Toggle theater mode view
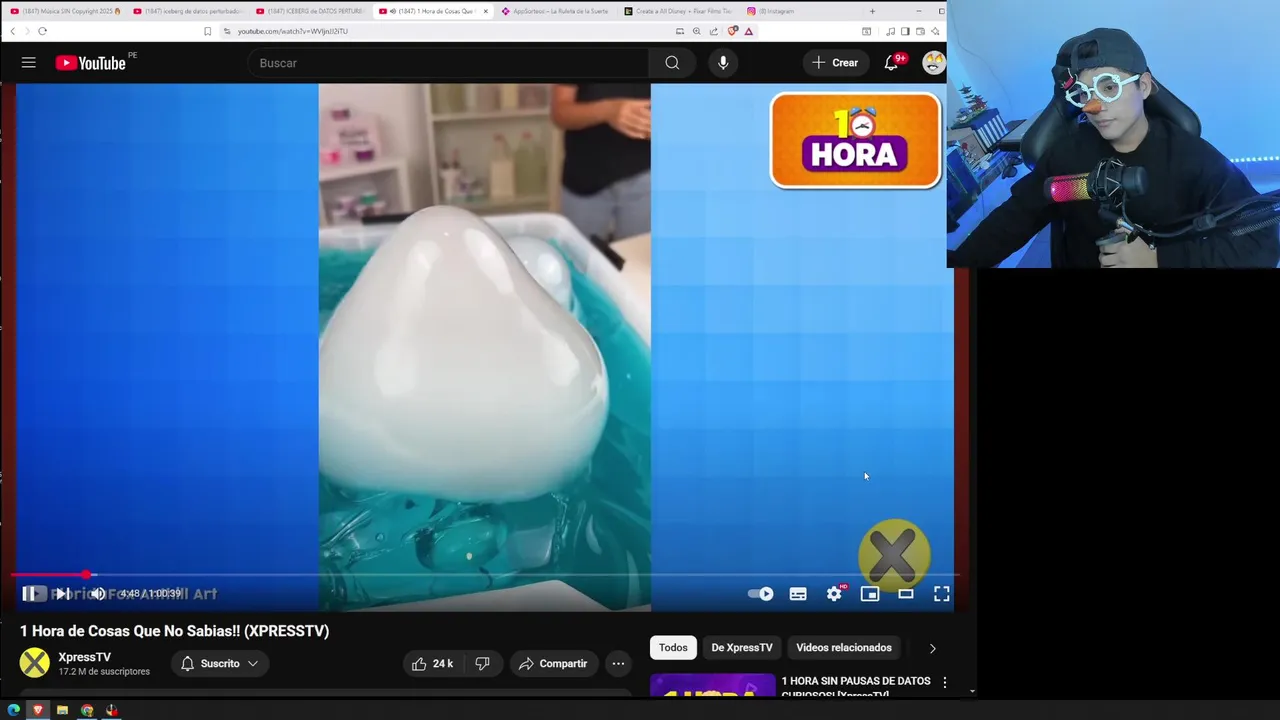 click(906, 594)
